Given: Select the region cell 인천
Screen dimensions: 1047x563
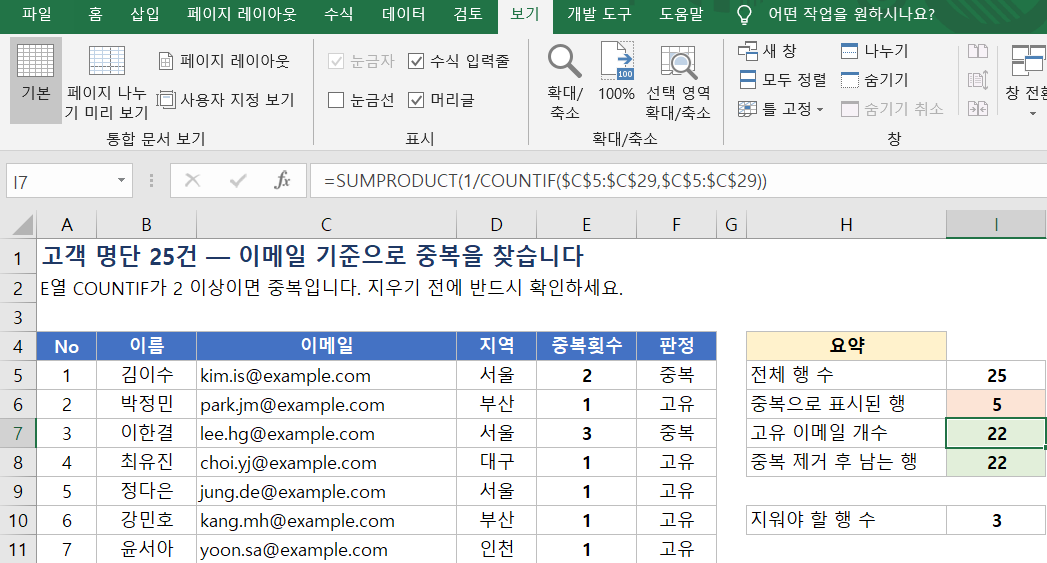Looking at the screenshot, I should 496,549.
